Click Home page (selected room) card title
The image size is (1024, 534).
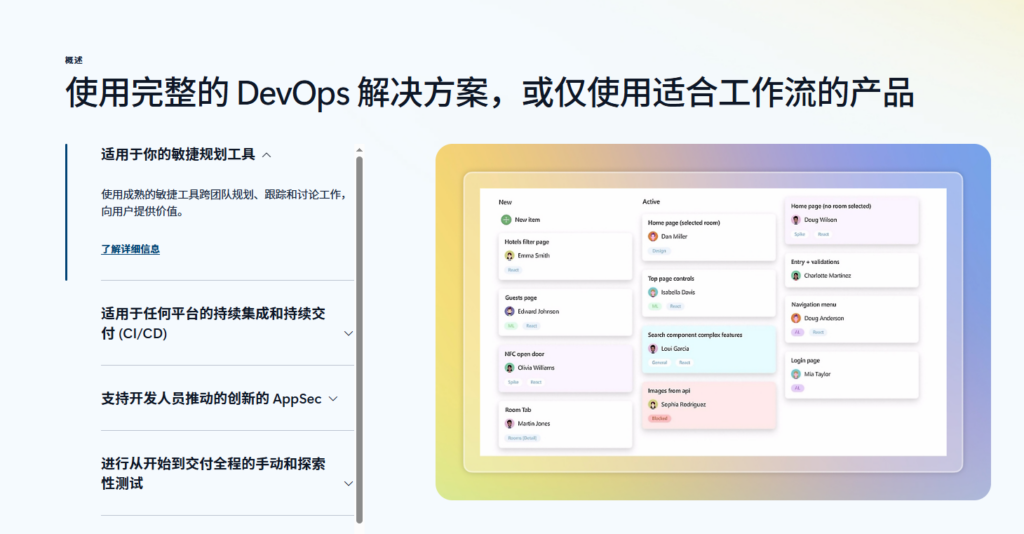(684, 223)
